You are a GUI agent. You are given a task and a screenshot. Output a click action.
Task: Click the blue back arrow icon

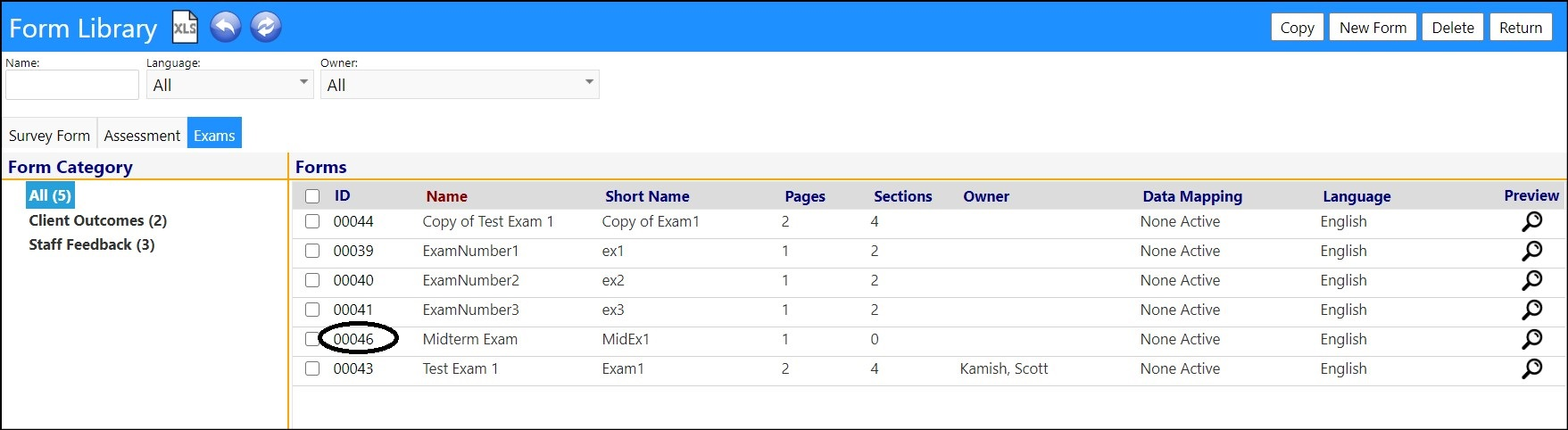(x=226, y=27)
